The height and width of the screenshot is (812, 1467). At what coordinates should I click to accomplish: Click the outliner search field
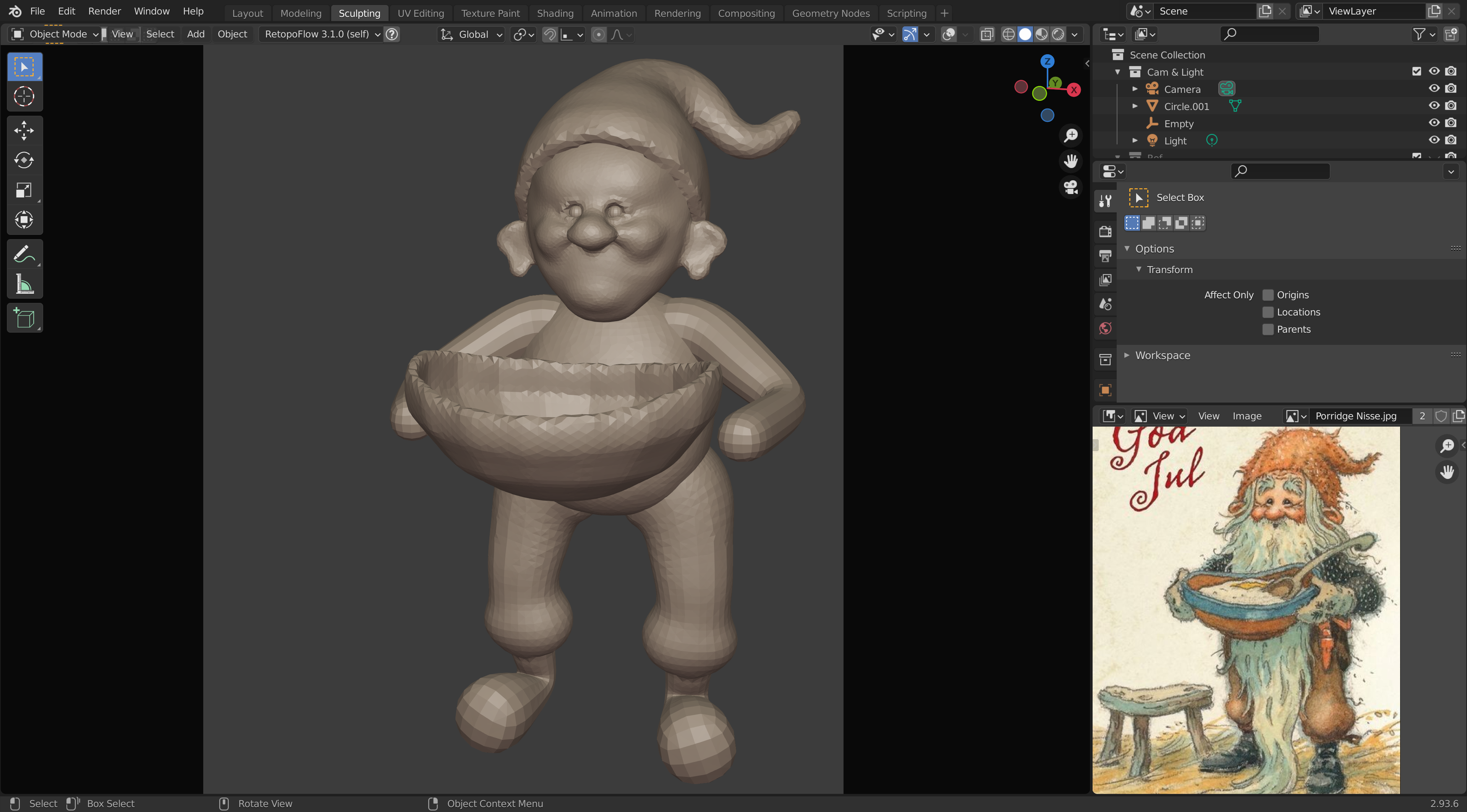click(1270, 34)
